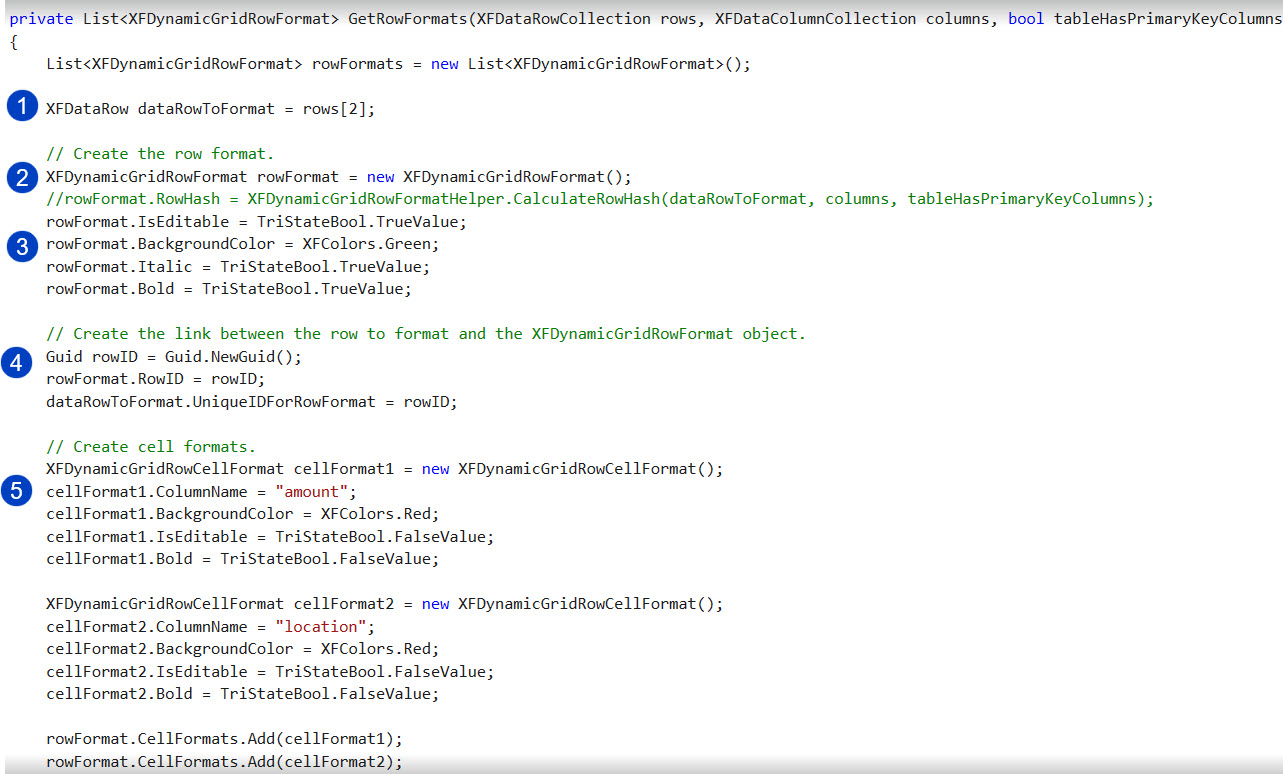Click the "Create cell formats" comment
This screenshot has height=774, width=1283.
pos(151,447)
